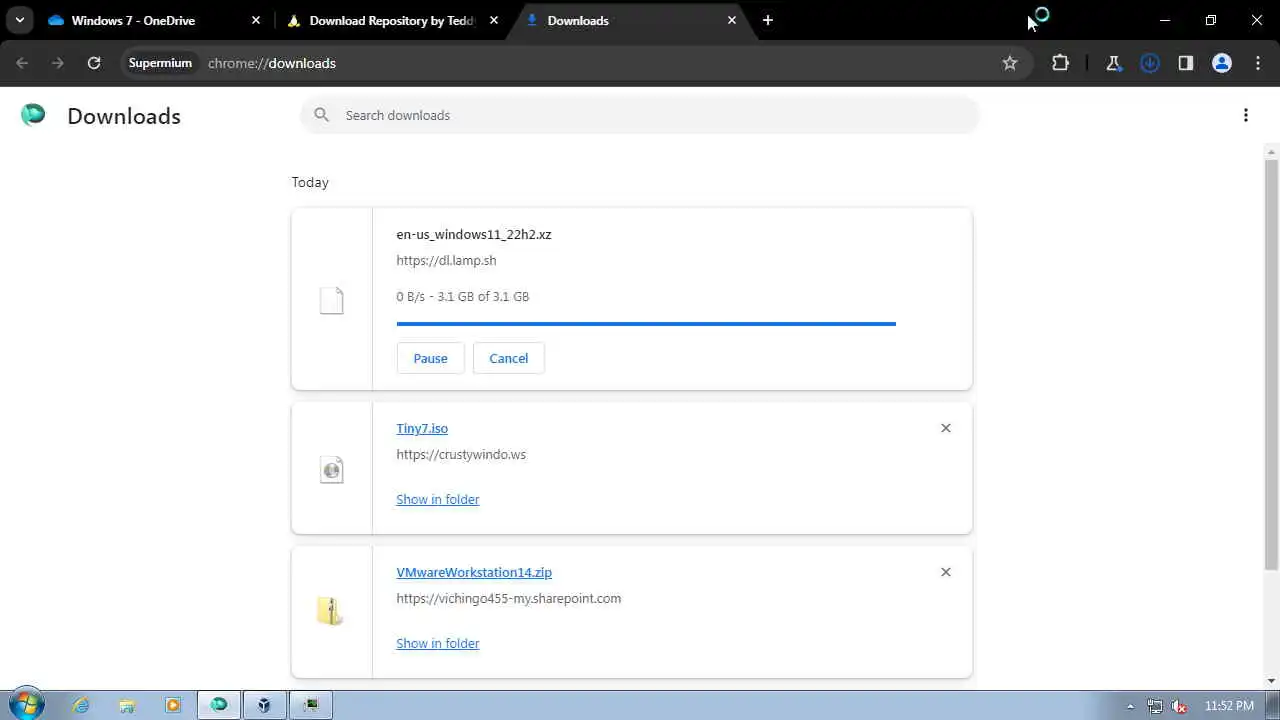The height and width of the screenshot is (720, 1280).
Task: Switch to the Download Repository tab
Action: pyautogui.click(x=391, y=20)
